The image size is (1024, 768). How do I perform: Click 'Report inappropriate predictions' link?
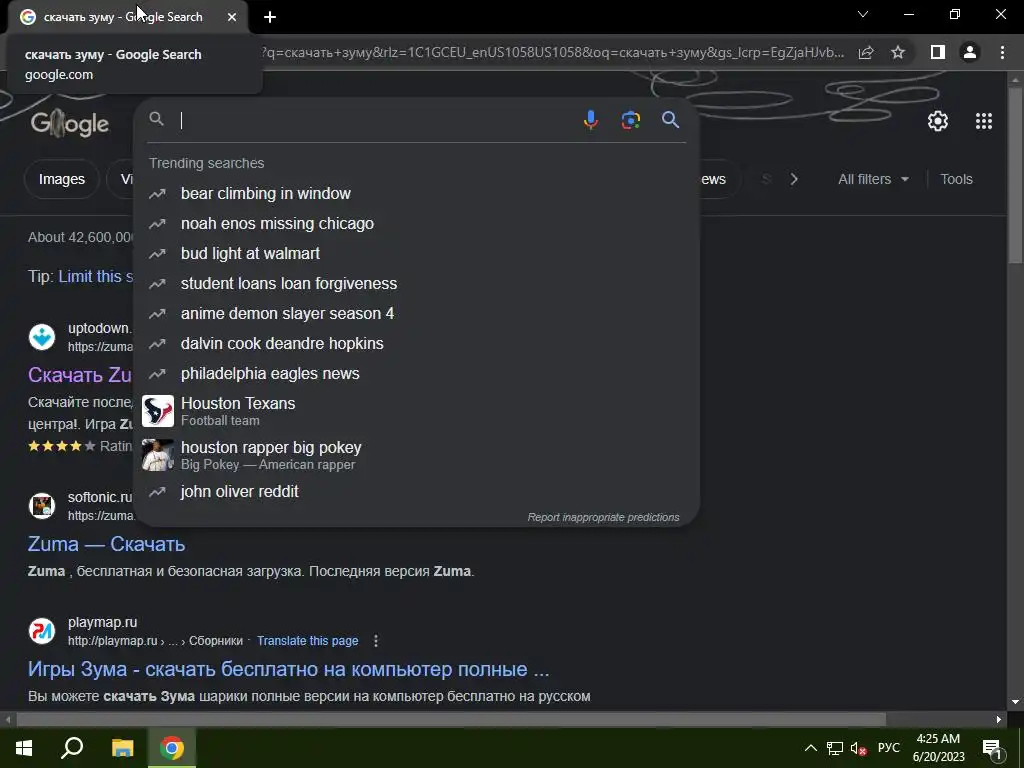(x=603, y=517)
